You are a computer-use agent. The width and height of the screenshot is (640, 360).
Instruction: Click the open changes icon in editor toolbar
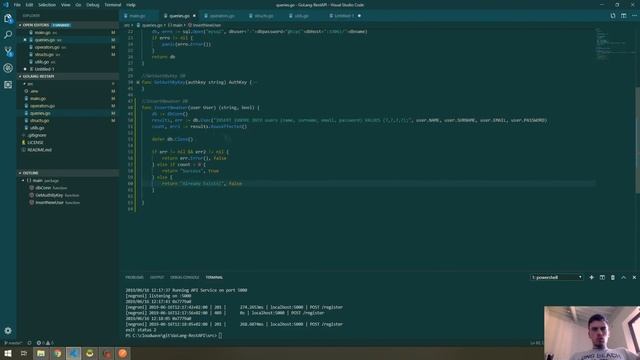pyautogui.click(x=613, y=16)
